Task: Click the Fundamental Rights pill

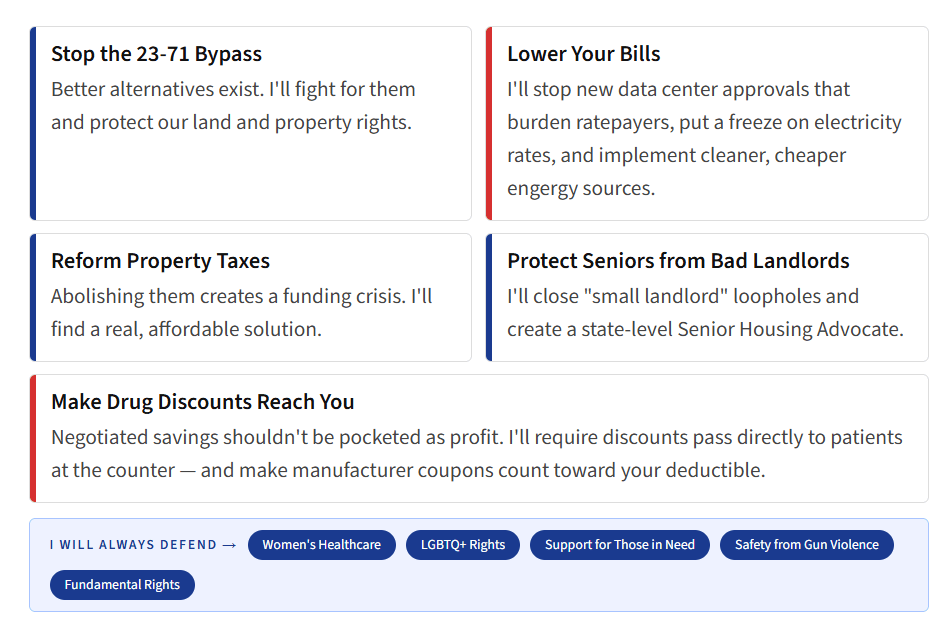Action: tap(122, 585)
